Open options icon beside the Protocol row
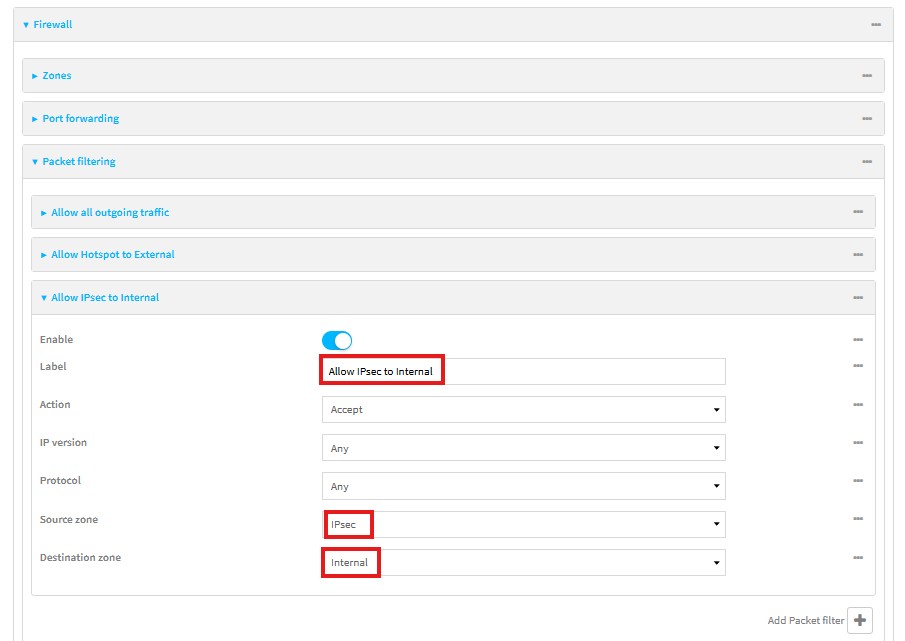This screenshot has width=905, height=641. click(858, 481)
